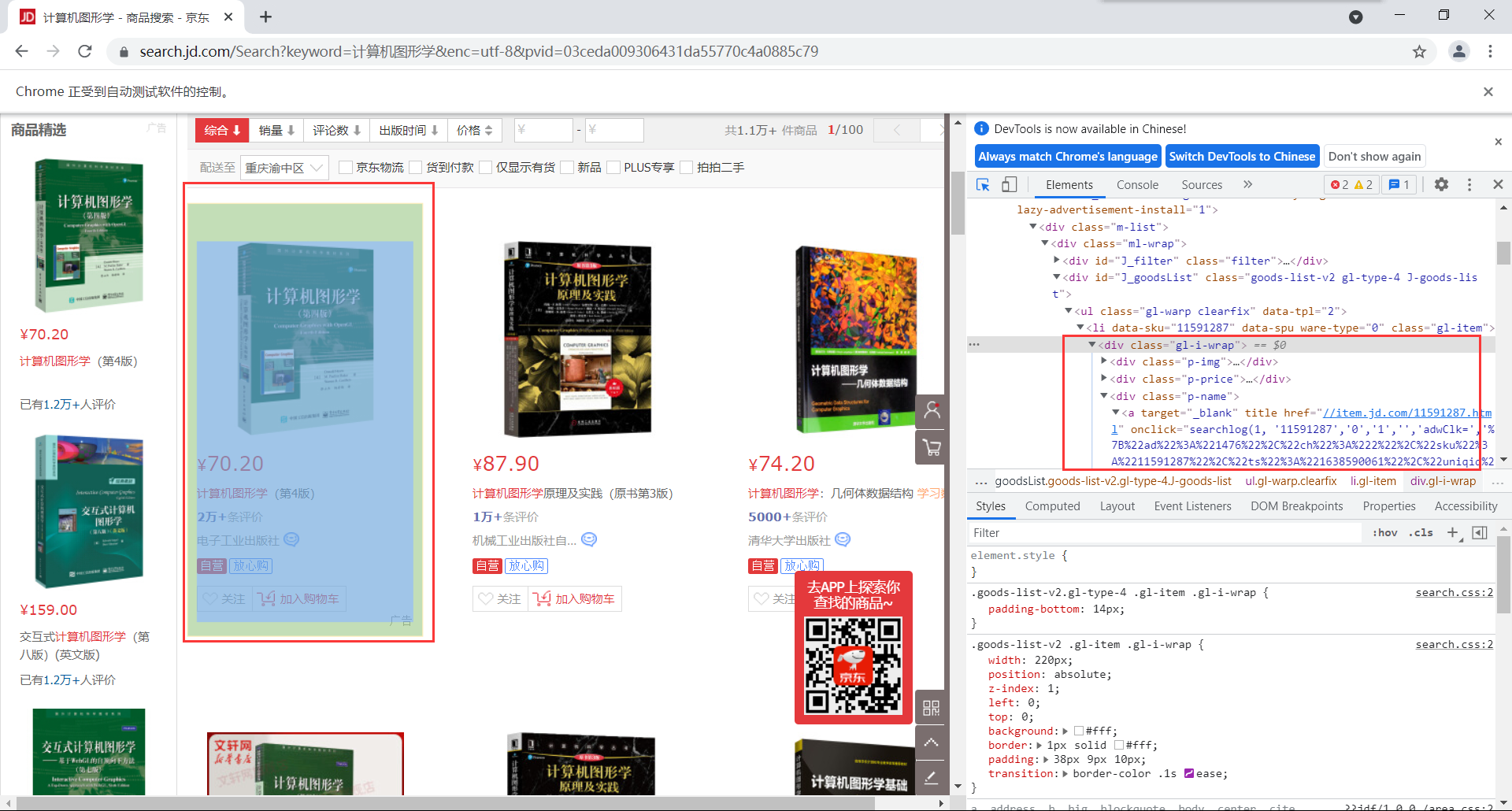Open the issues counter showing 1 message
The image size is (1512, 811).
click(x=1399, y=184)
